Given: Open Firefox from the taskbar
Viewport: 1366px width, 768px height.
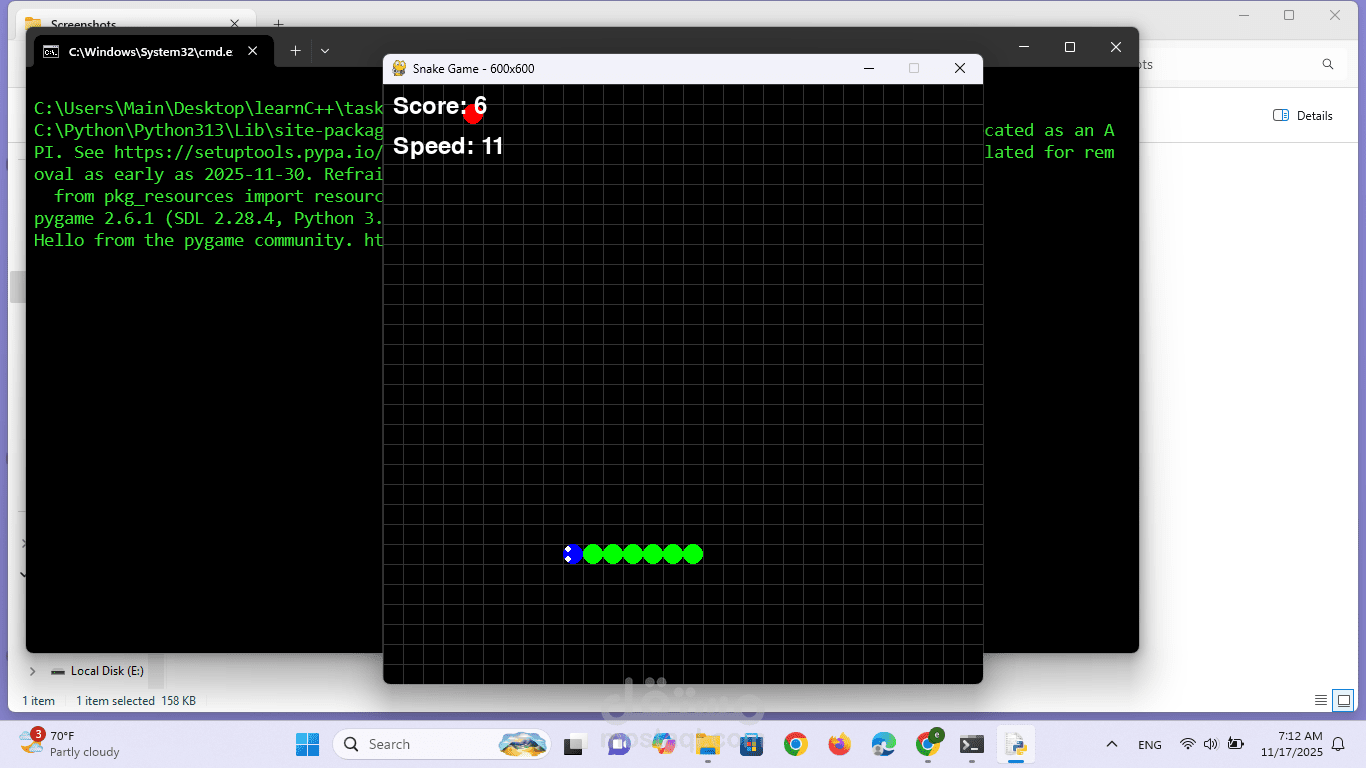Looking at the screenshot, I should (839, 744).
